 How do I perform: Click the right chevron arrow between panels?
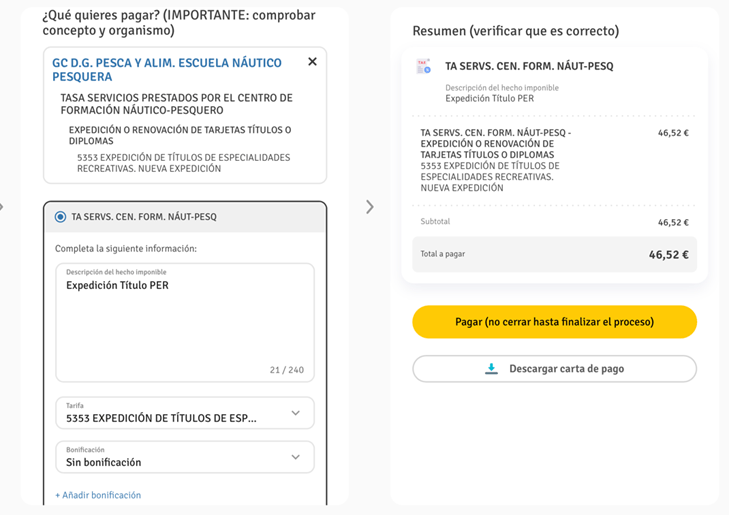coord(370,207)
